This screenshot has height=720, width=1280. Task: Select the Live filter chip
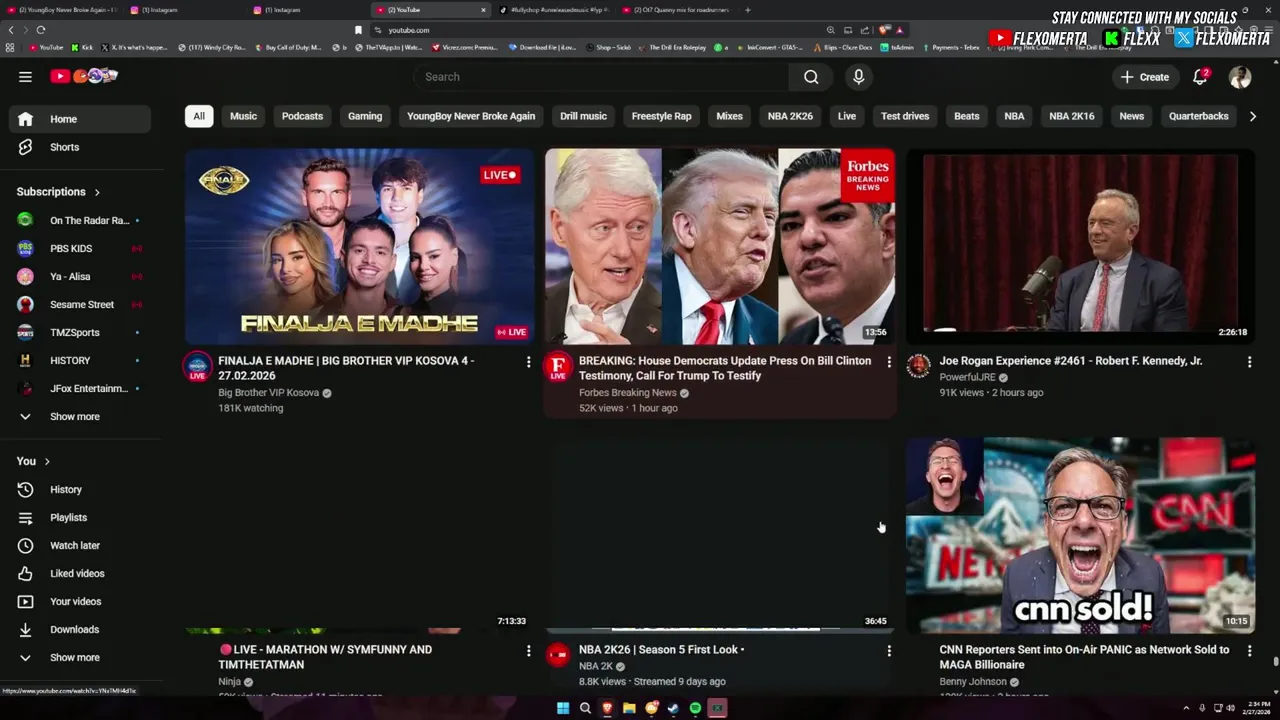[x=847, y=116]
